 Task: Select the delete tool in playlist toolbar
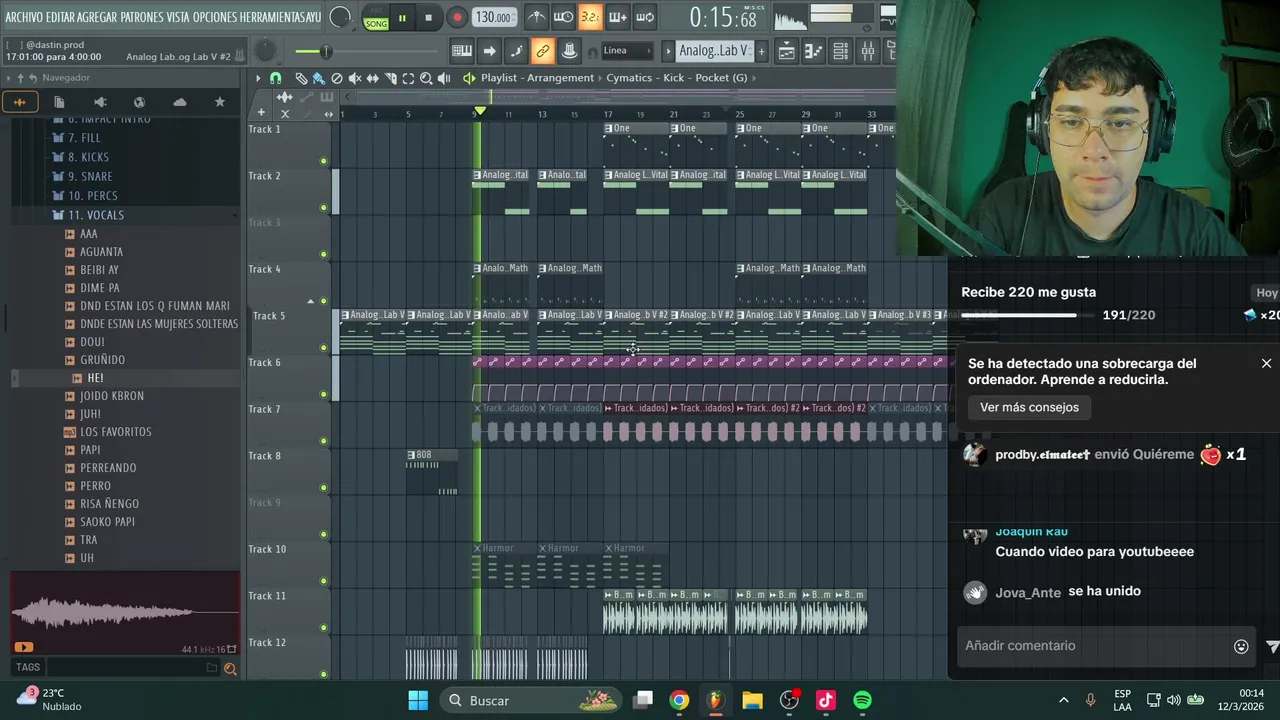[336, 78]
